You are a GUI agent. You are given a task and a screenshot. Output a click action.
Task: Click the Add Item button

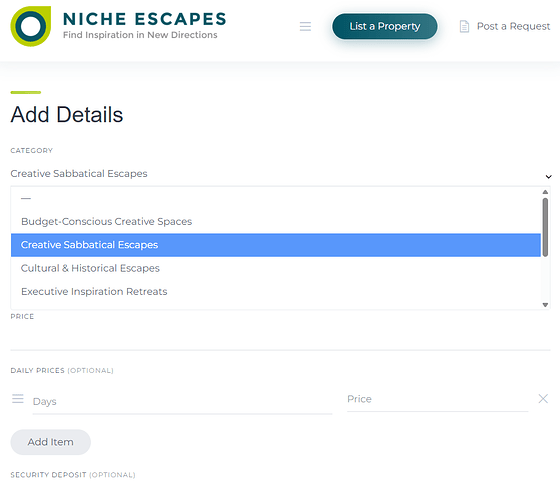pos(50,442)
